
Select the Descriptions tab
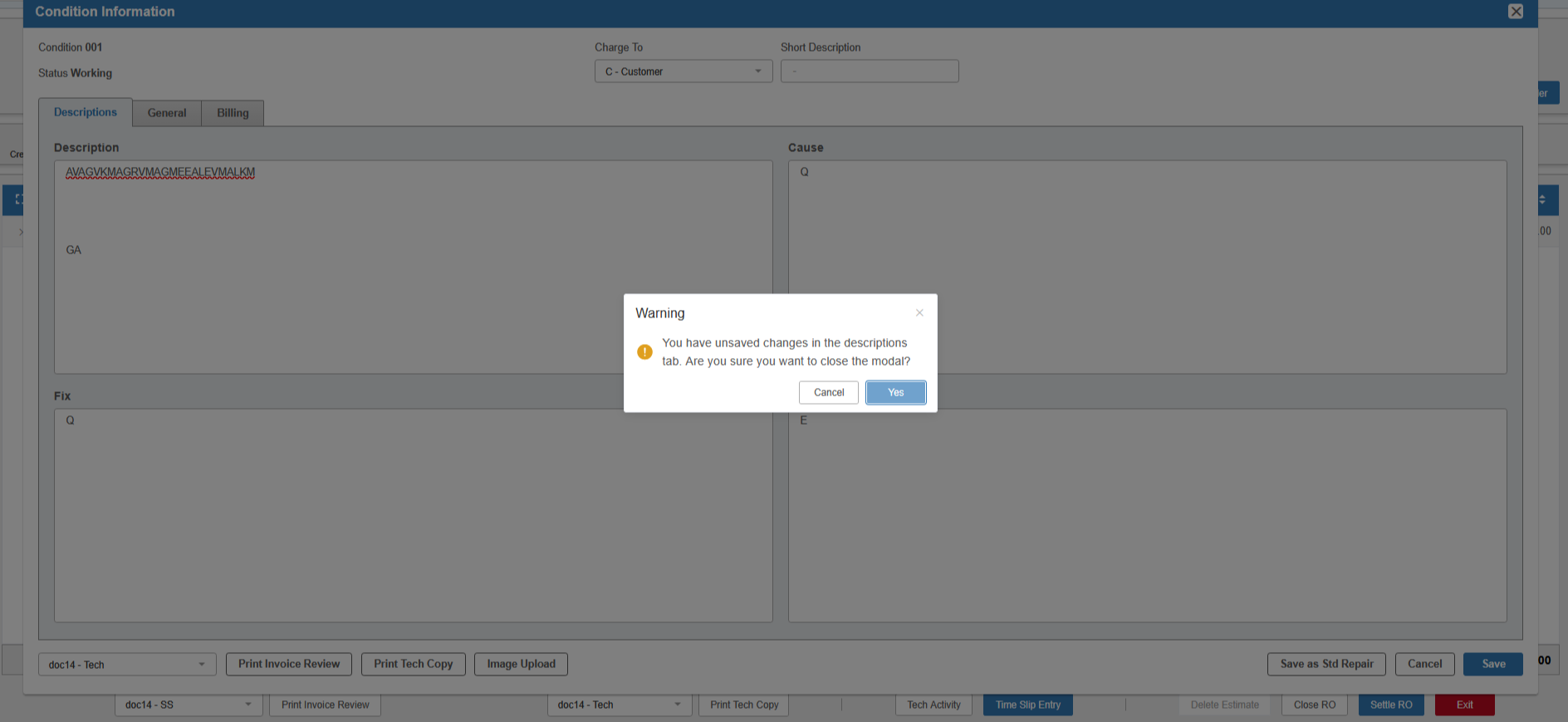(86, 112)
